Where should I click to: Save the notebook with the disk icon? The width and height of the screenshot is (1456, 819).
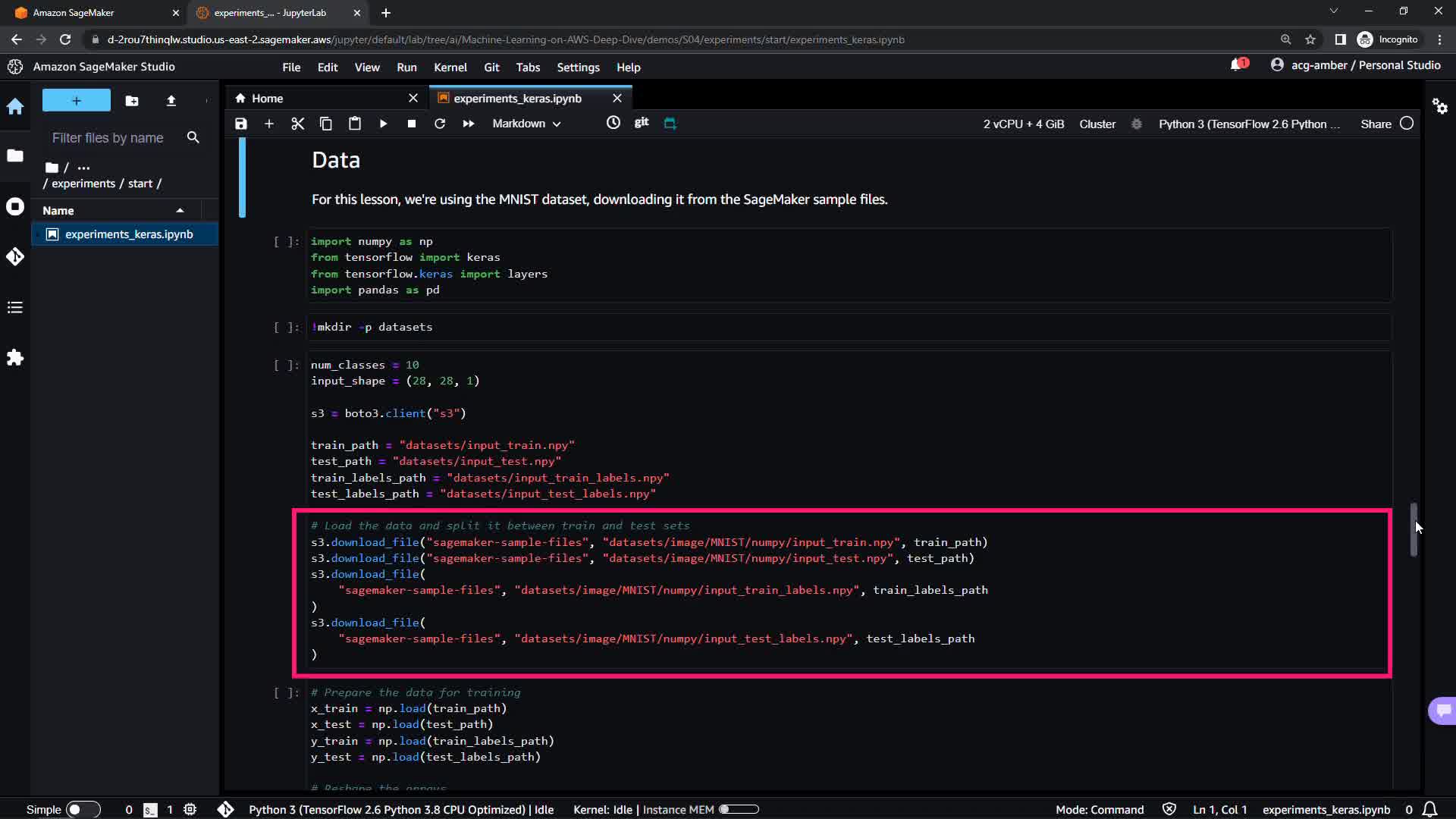241,124
